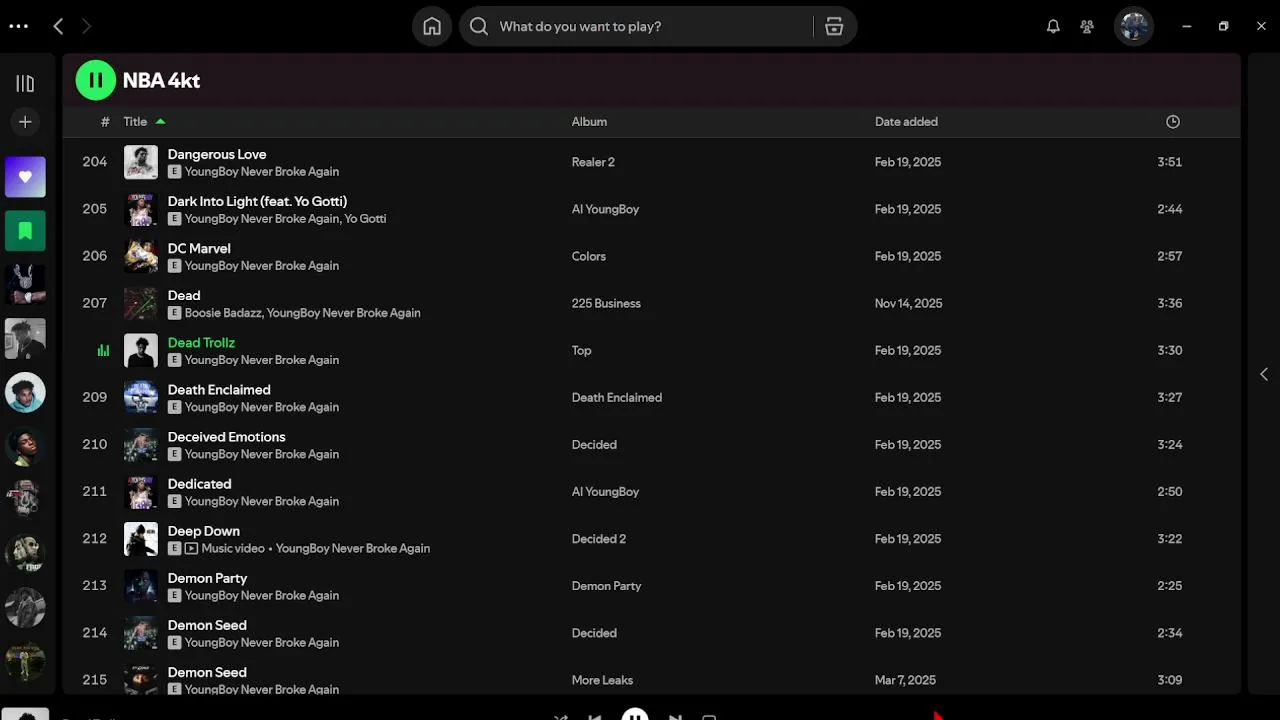Sort tracks by Album column header

tap(589, 122)
